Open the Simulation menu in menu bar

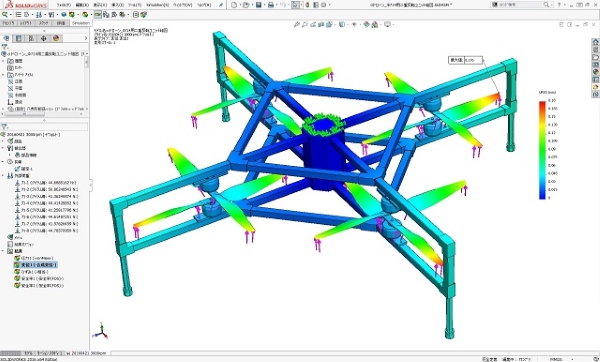(157, 5)
